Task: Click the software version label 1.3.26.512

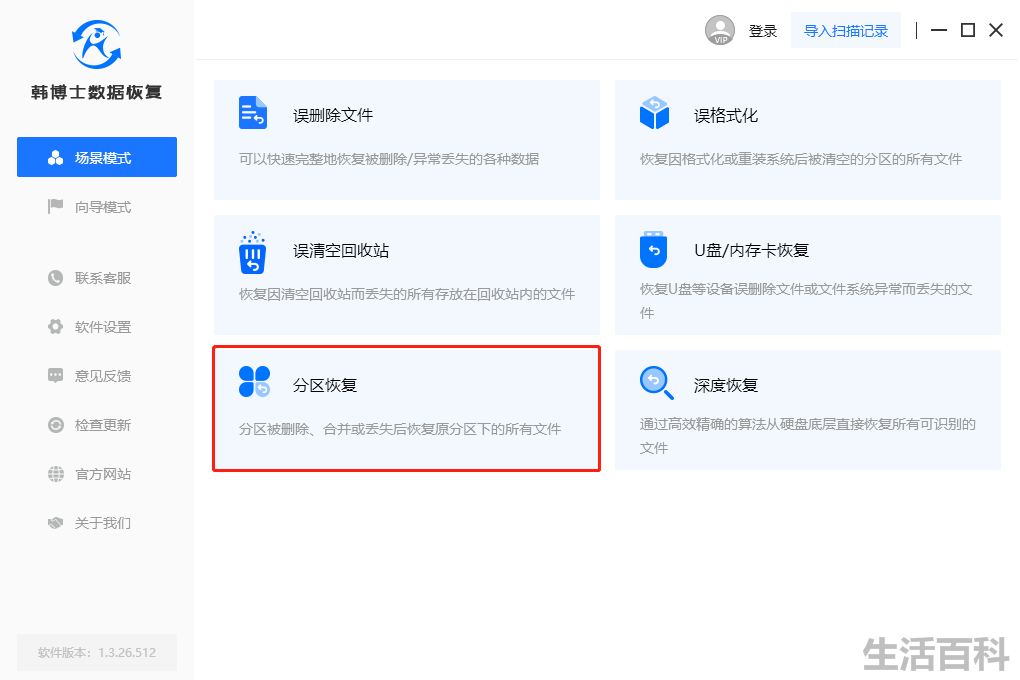Action: (x=97, y=653)
